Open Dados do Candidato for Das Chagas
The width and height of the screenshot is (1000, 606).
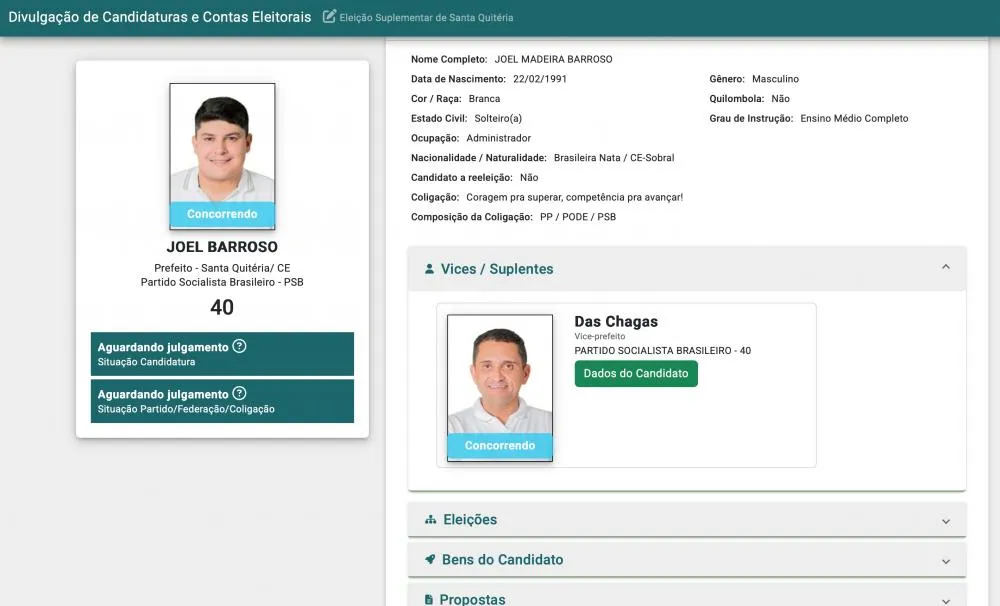click(636, 373)
